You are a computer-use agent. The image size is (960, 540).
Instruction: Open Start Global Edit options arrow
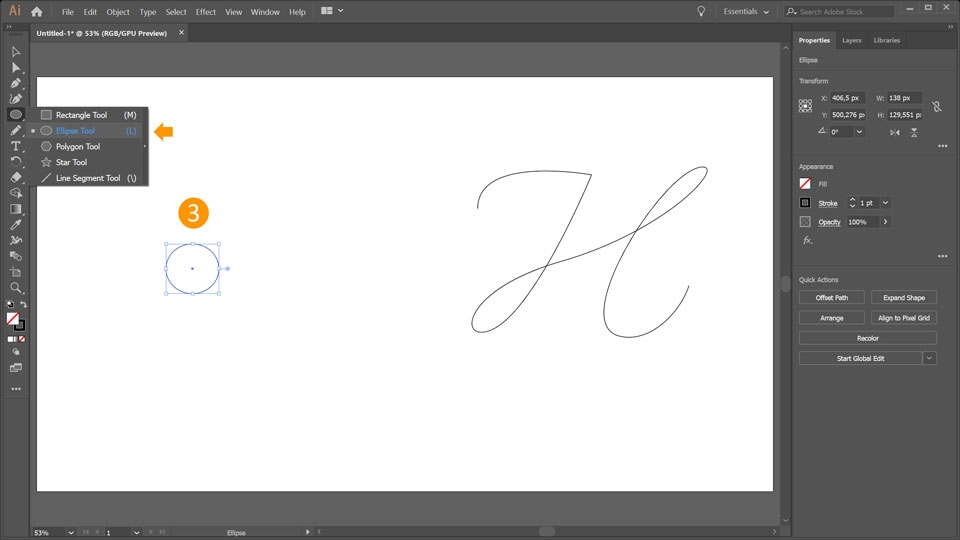point(929,358)
